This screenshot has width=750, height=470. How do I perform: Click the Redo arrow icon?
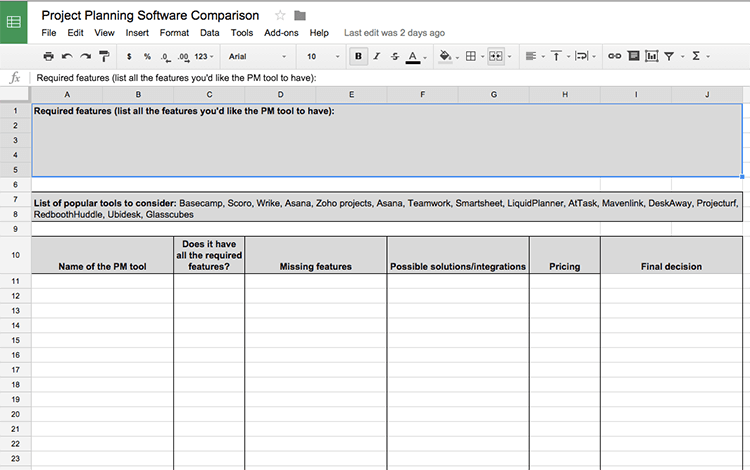pyautogui.click(x=86, y=56)
